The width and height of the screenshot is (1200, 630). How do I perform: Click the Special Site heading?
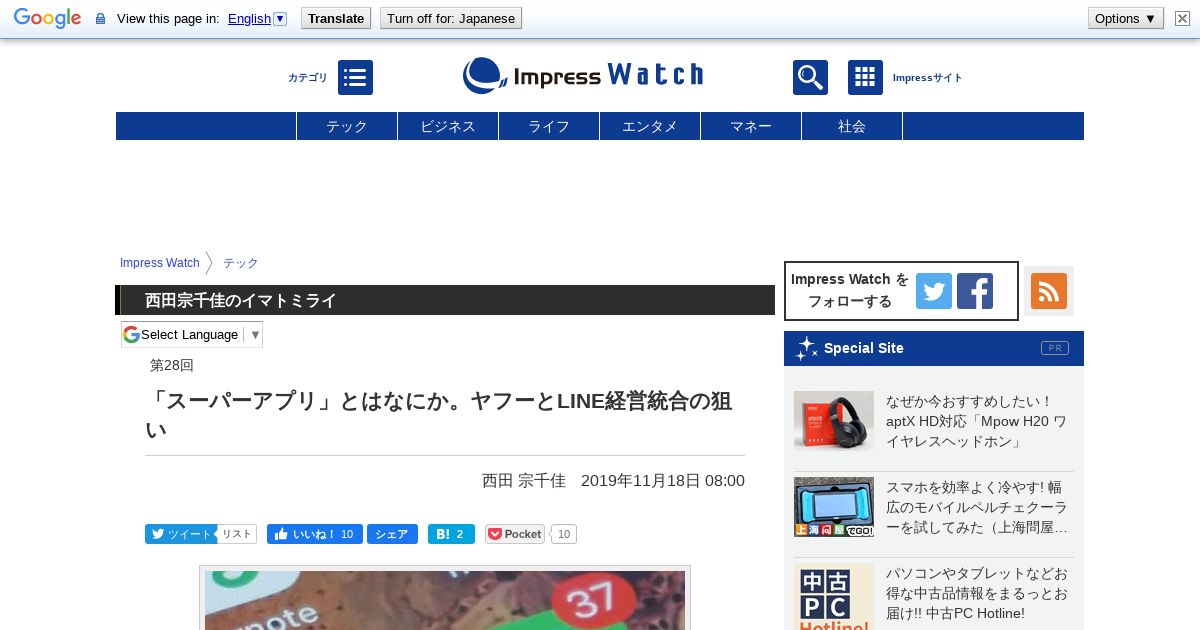coord(864,348)
